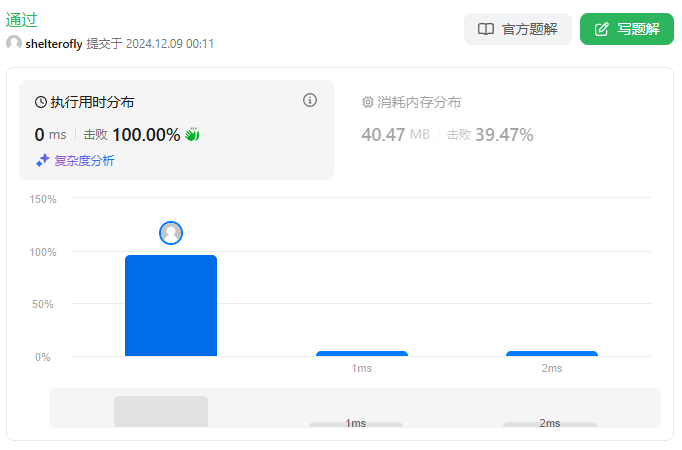Click the 1ms bar in the range selector
The height and width of the screenshot is (450, 682).
tap(356, 424)
